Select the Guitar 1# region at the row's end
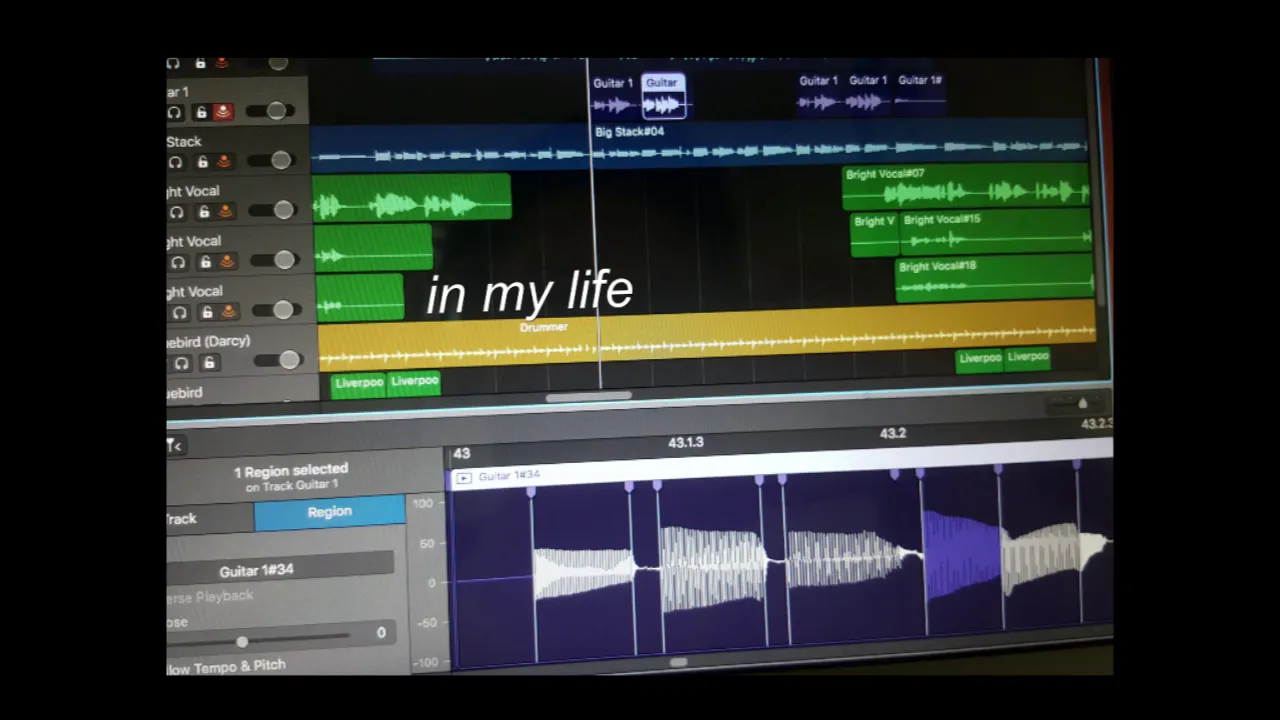Image resolution: width=1280 pixels, height=720 pixels. [x=919, y=93]
